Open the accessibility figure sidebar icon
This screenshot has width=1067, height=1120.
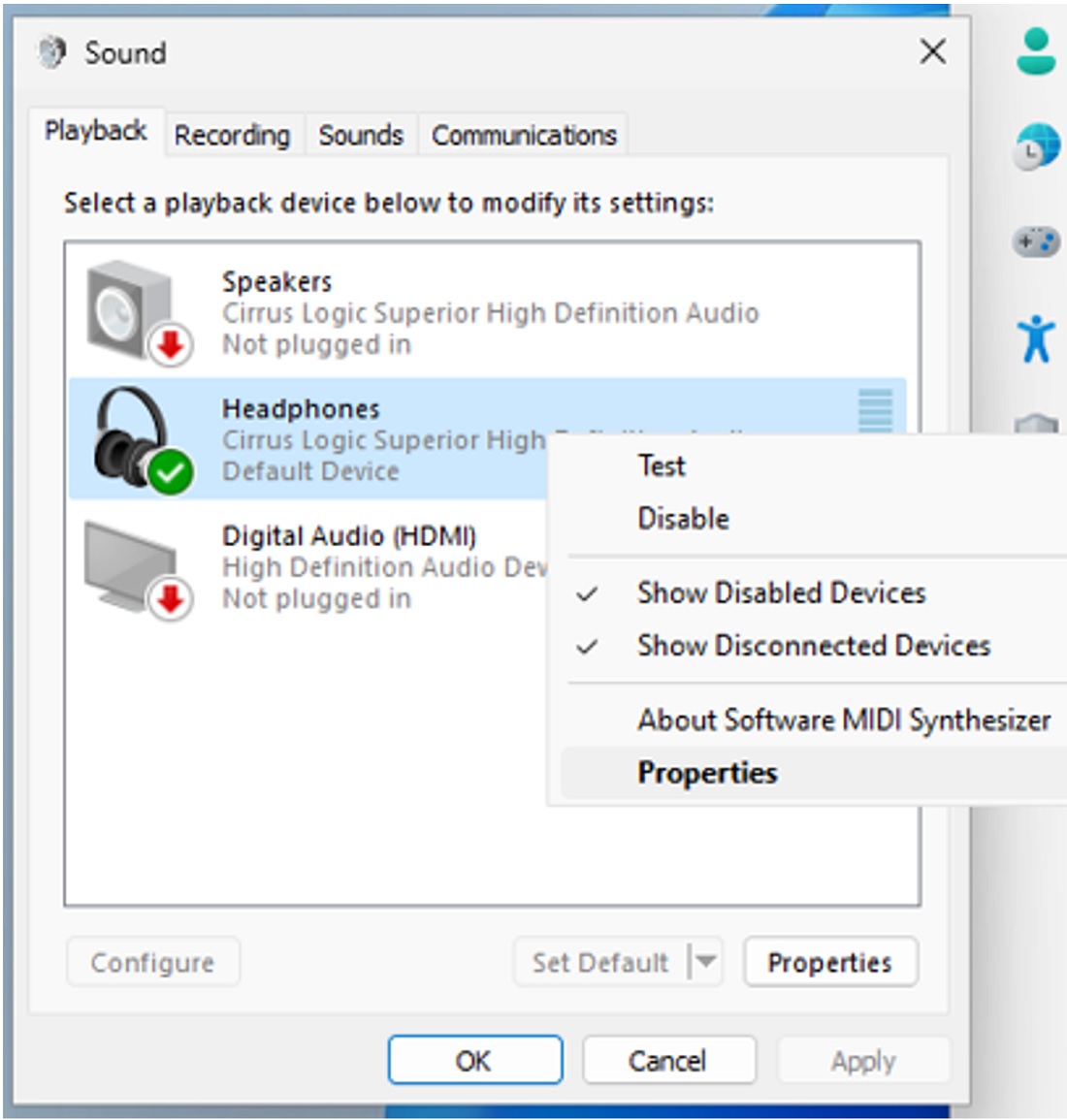point(1035,337)
